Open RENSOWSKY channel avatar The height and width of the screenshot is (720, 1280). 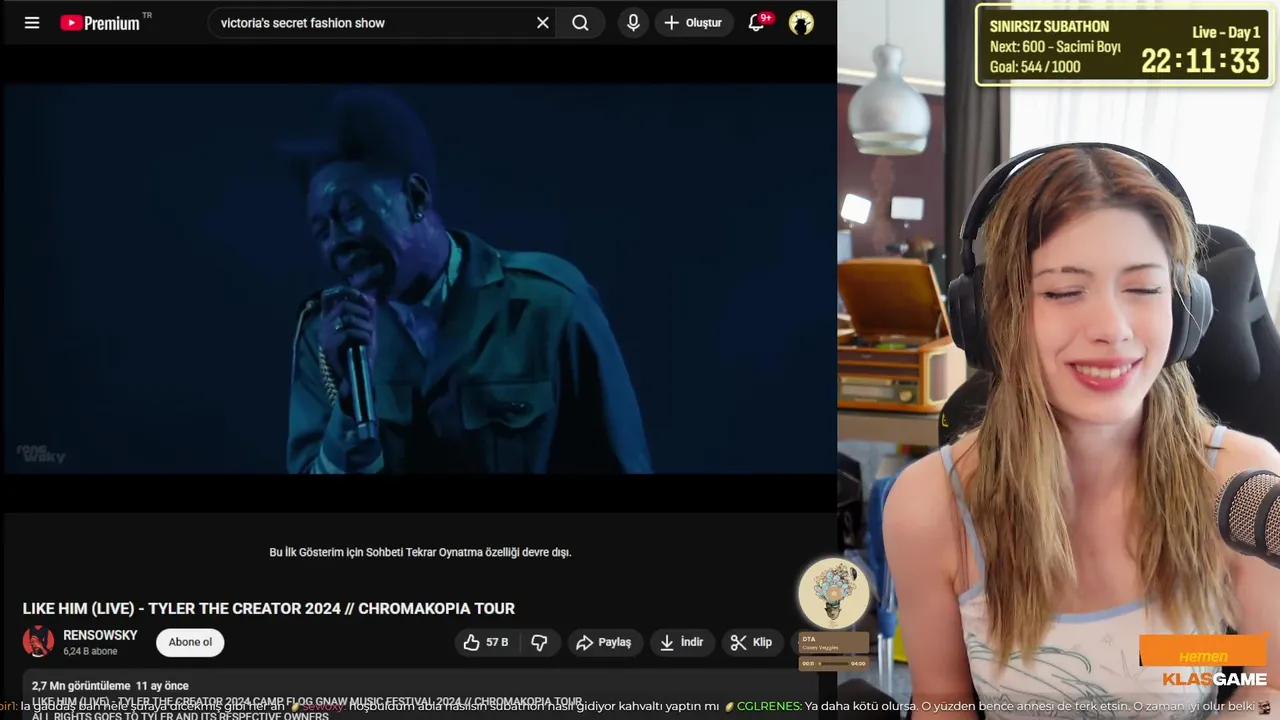coord(38,641)
